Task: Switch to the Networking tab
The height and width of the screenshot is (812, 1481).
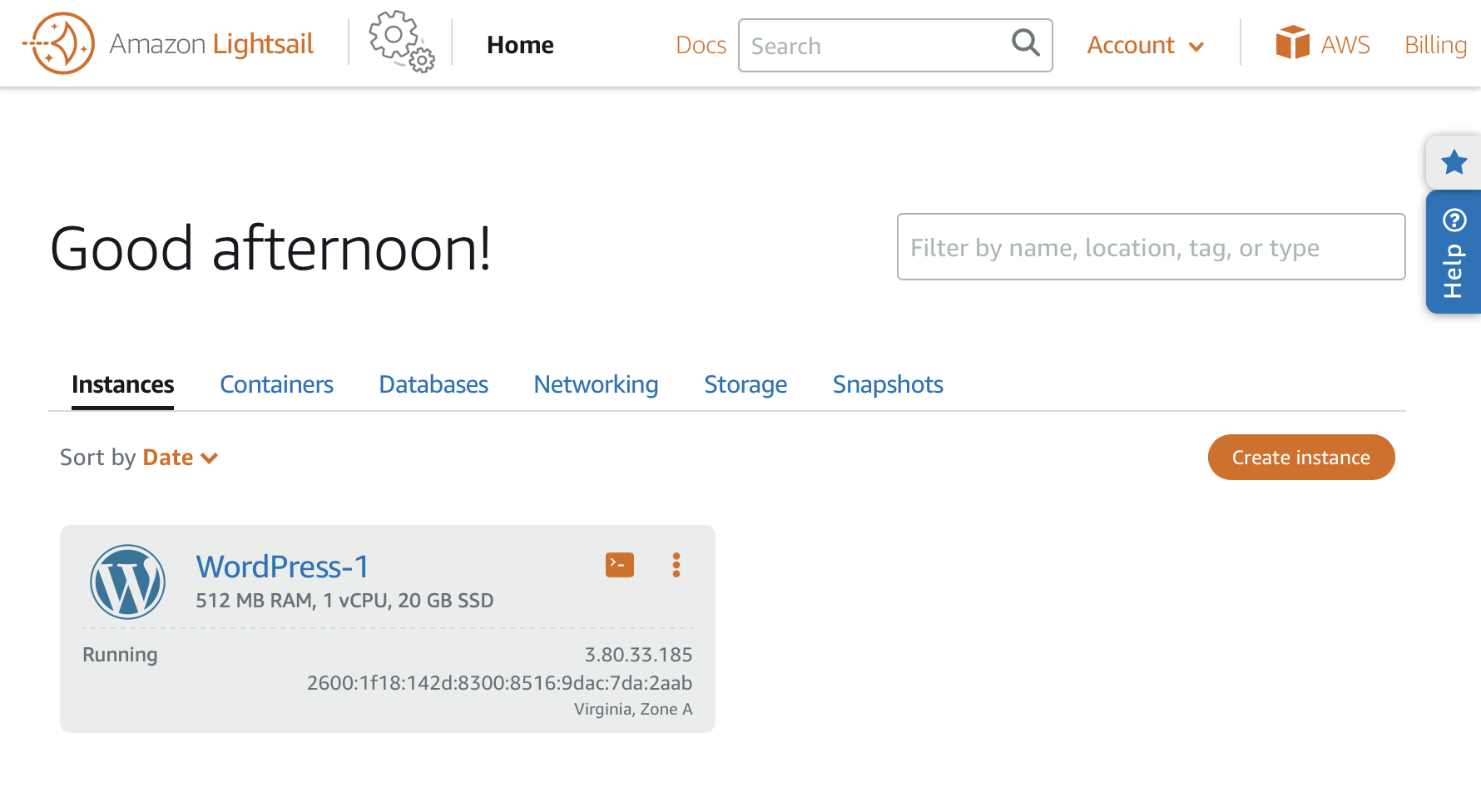Action: pos(596,384)
